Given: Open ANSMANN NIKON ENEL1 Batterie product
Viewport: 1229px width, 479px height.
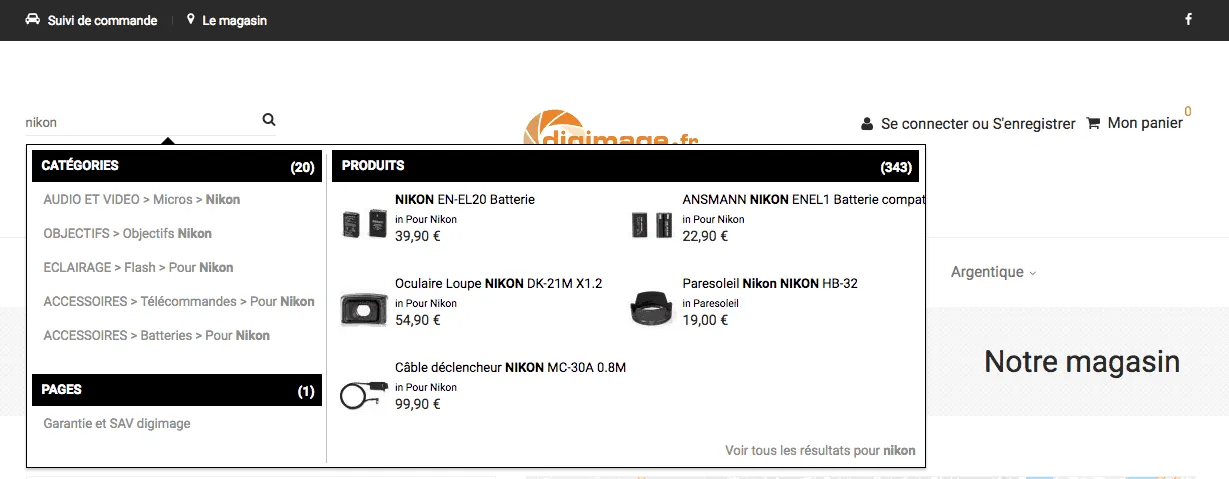Looking at the screenshot, I should [803, 199].
